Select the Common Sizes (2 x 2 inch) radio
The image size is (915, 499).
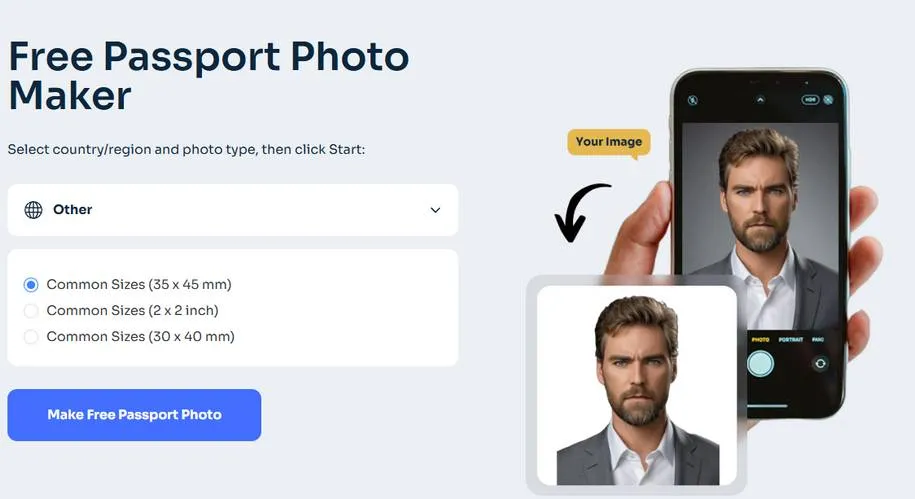pos(31,310)
